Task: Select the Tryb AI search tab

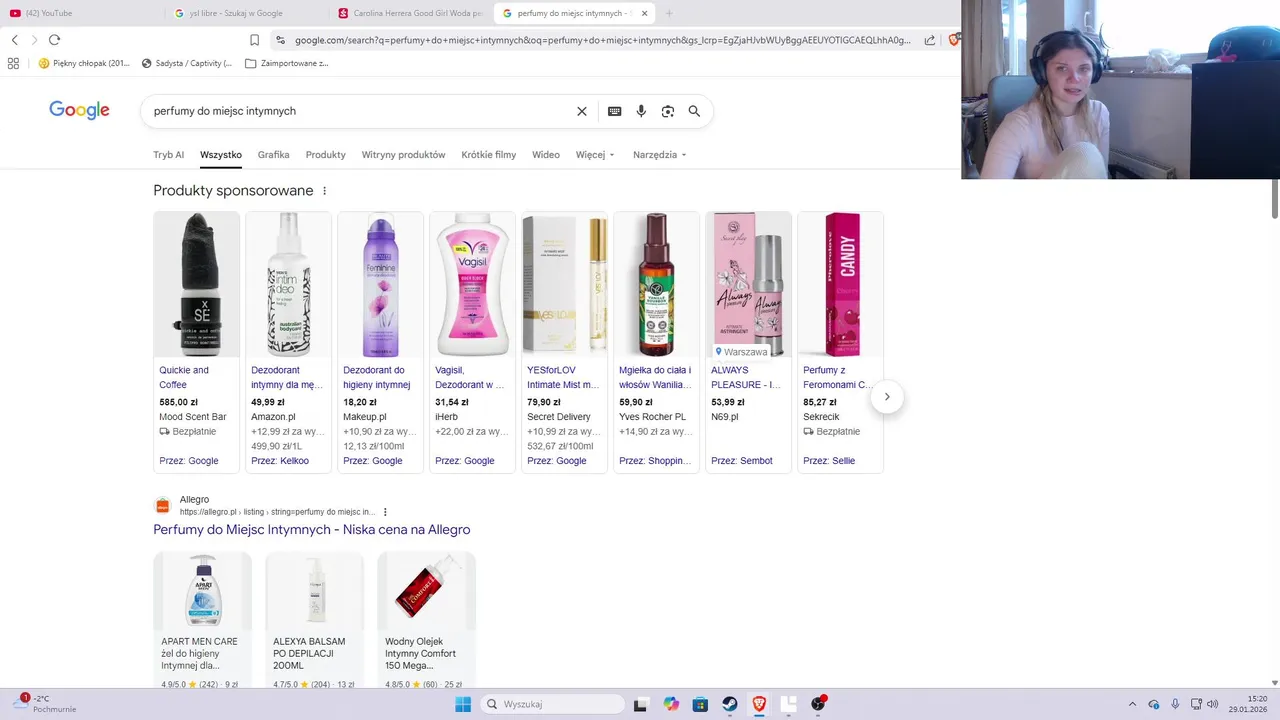Action: click(x=168, y=155)
